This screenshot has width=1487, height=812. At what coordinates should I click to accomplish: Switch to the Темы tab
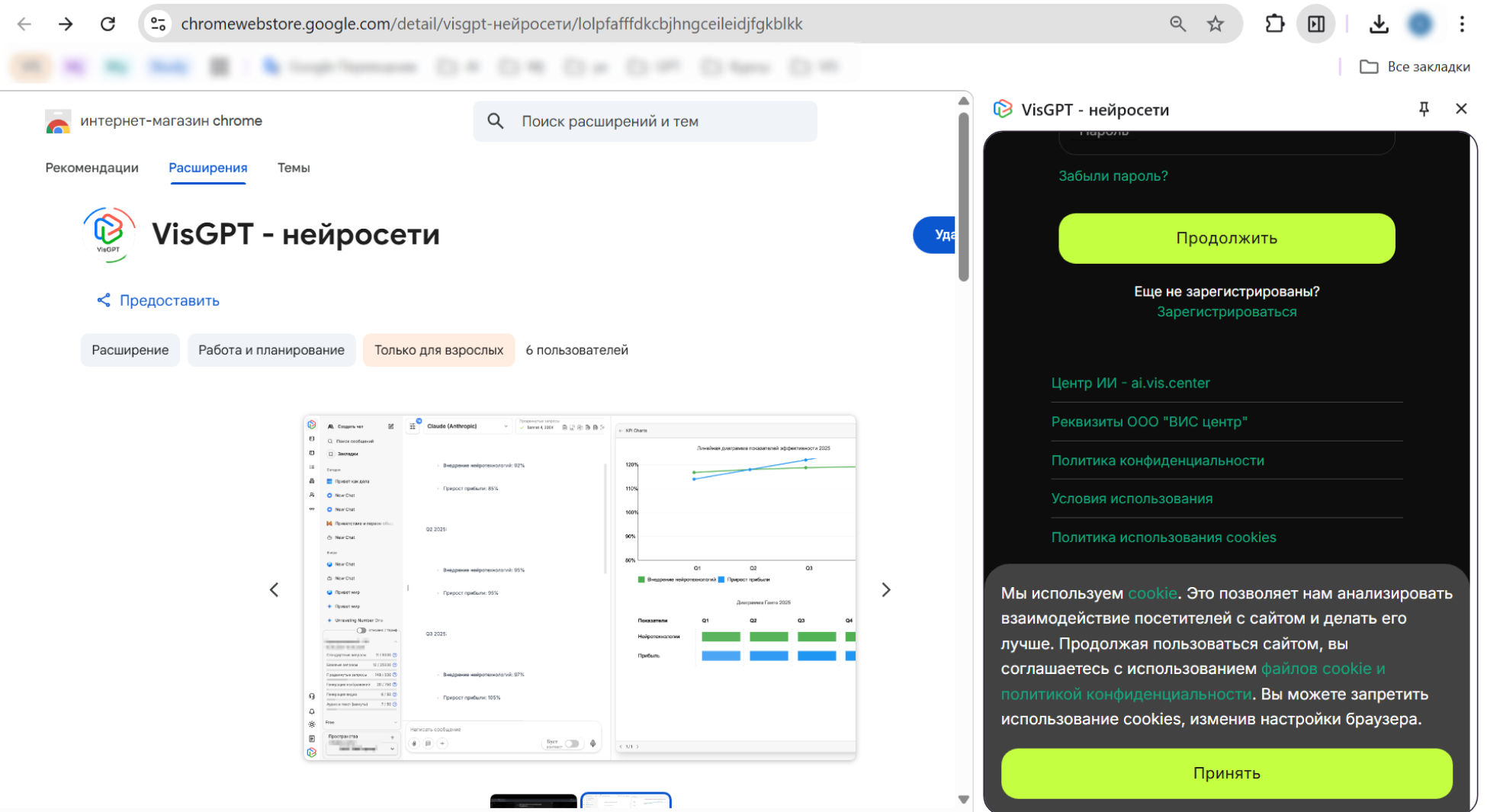(x=294, y=168)
